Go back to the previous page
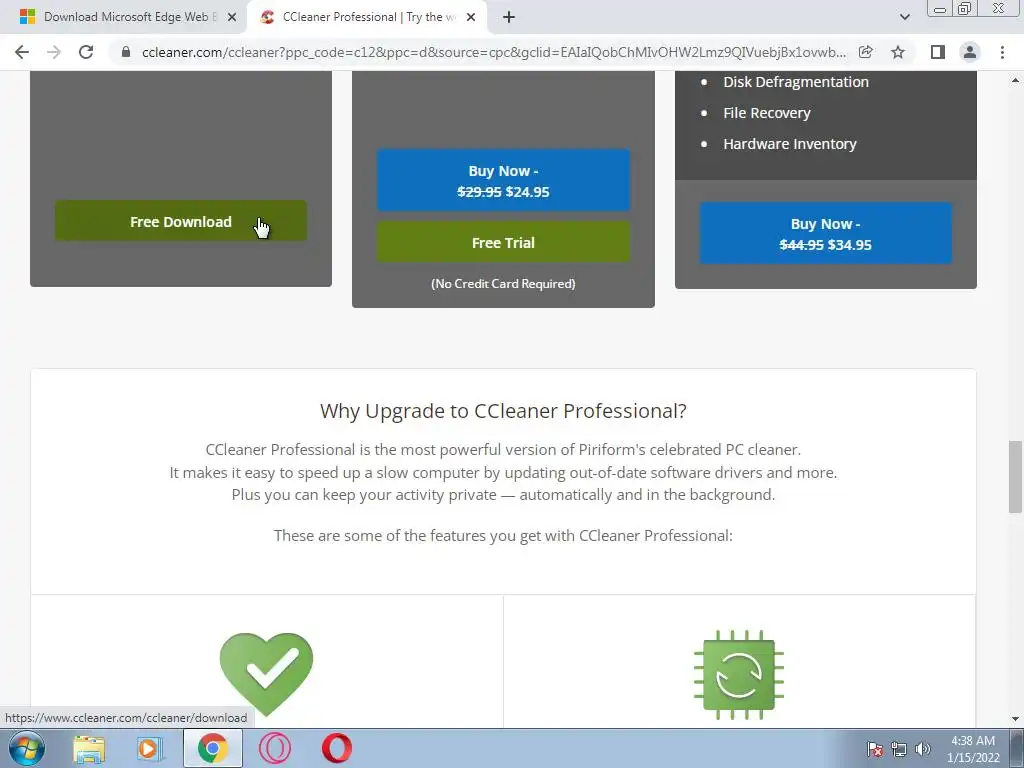This screenshot has height=768, width=1024. coord(22,52)
